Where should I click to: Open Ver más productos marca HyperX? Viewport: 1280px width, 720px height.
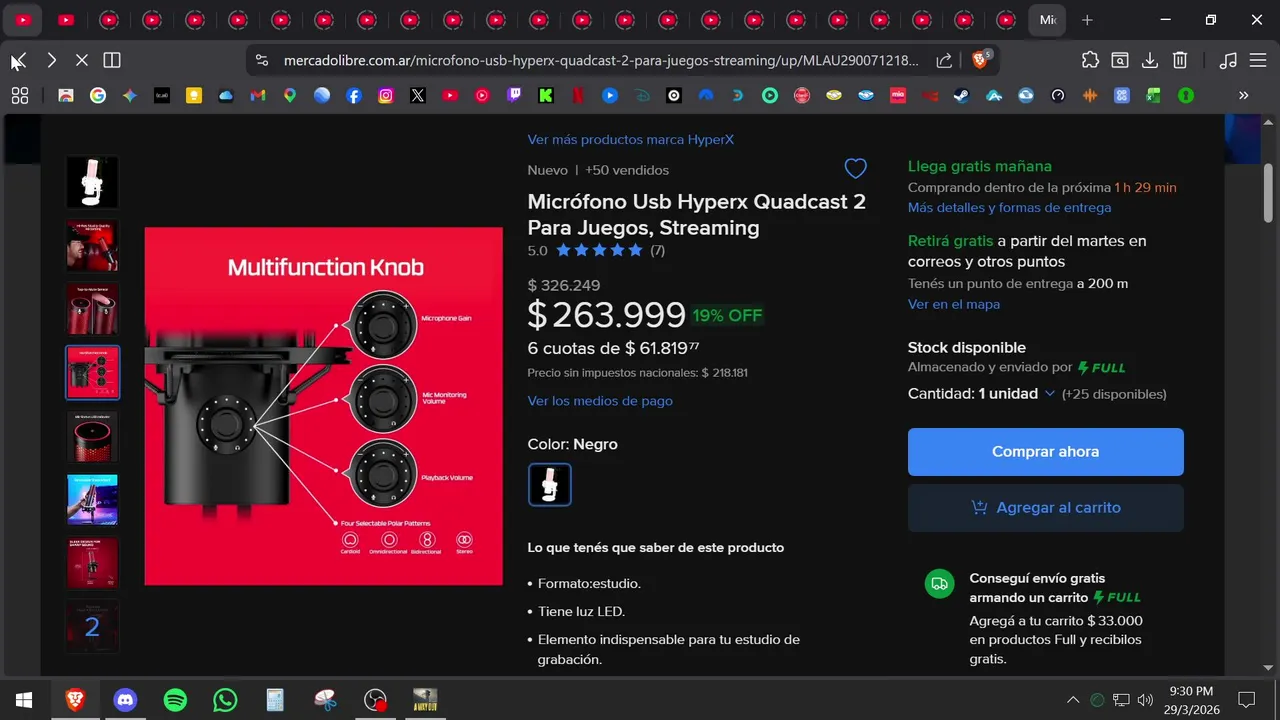(x=631, y=140)
